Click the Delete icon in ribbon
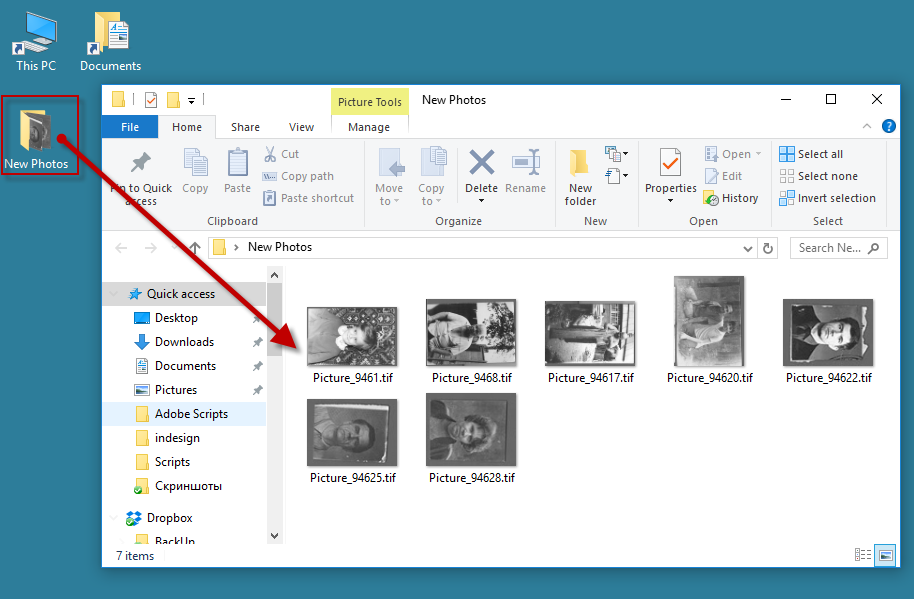This screenshot has width=914, height=599. (x=482, y=164)
